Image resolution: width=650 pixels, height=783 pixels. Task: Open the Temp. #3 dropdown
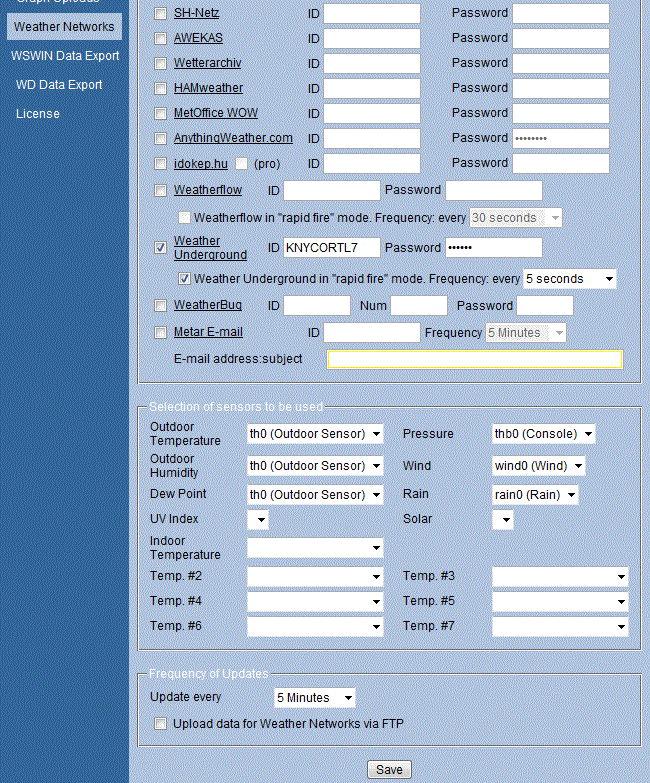click(560, 577)
